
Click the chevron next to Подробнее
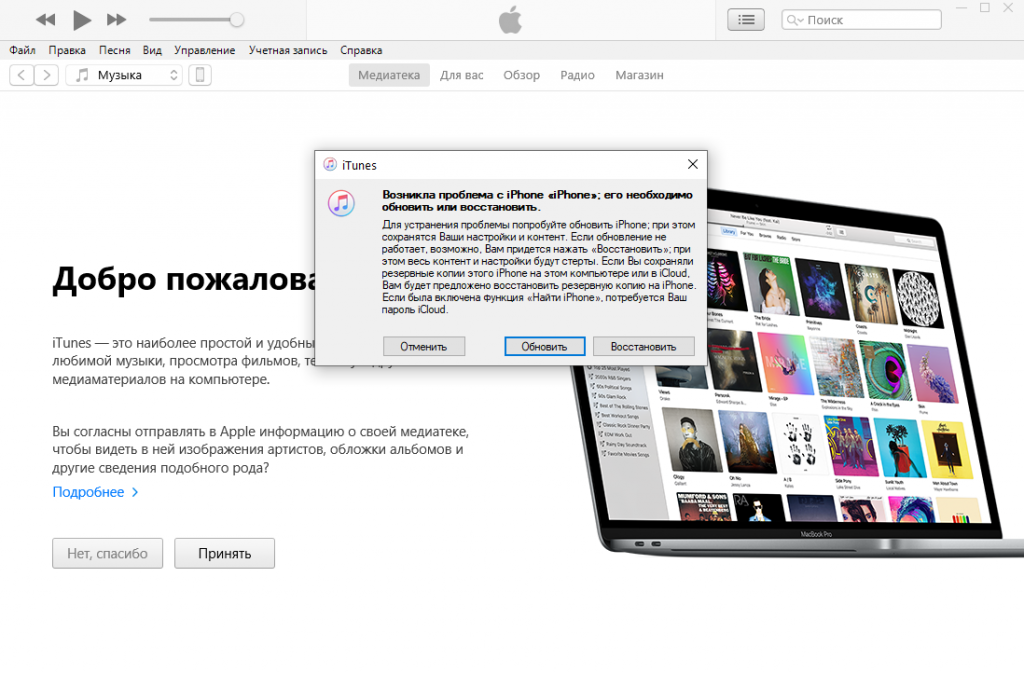click(x=135, y=492)
